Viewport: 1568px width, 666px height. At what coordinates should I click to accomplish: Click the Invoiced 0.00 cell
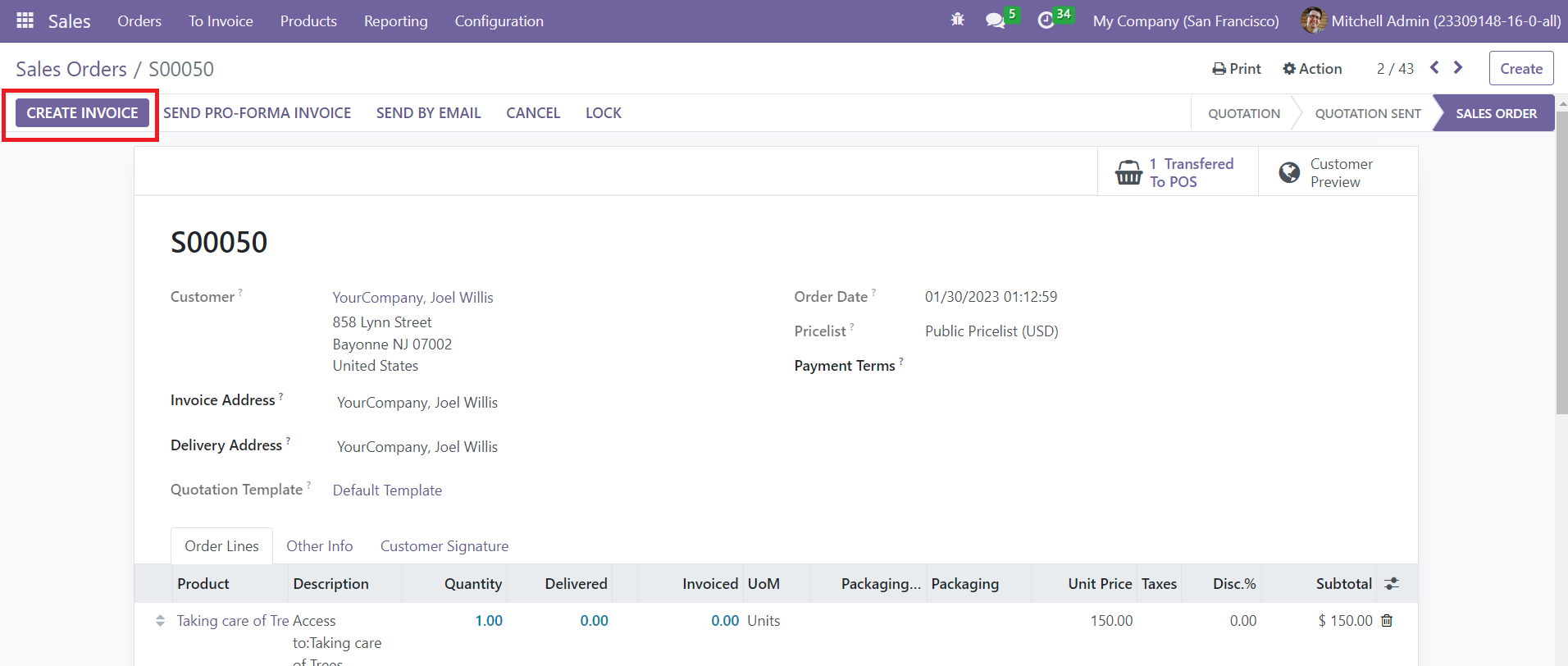(x=725, y=621)
